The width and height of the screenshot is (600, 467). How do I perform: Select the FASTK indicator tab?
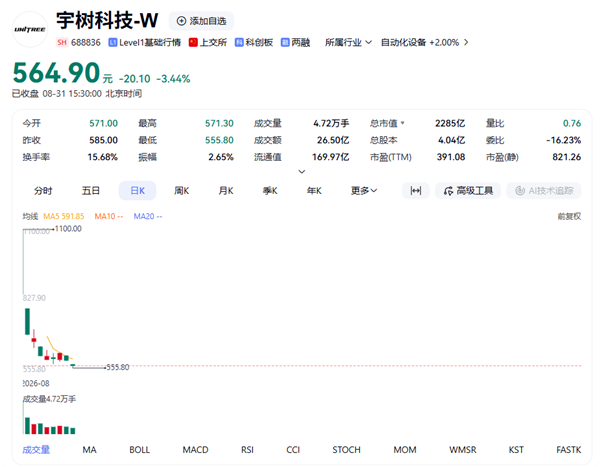coord(569,450)
